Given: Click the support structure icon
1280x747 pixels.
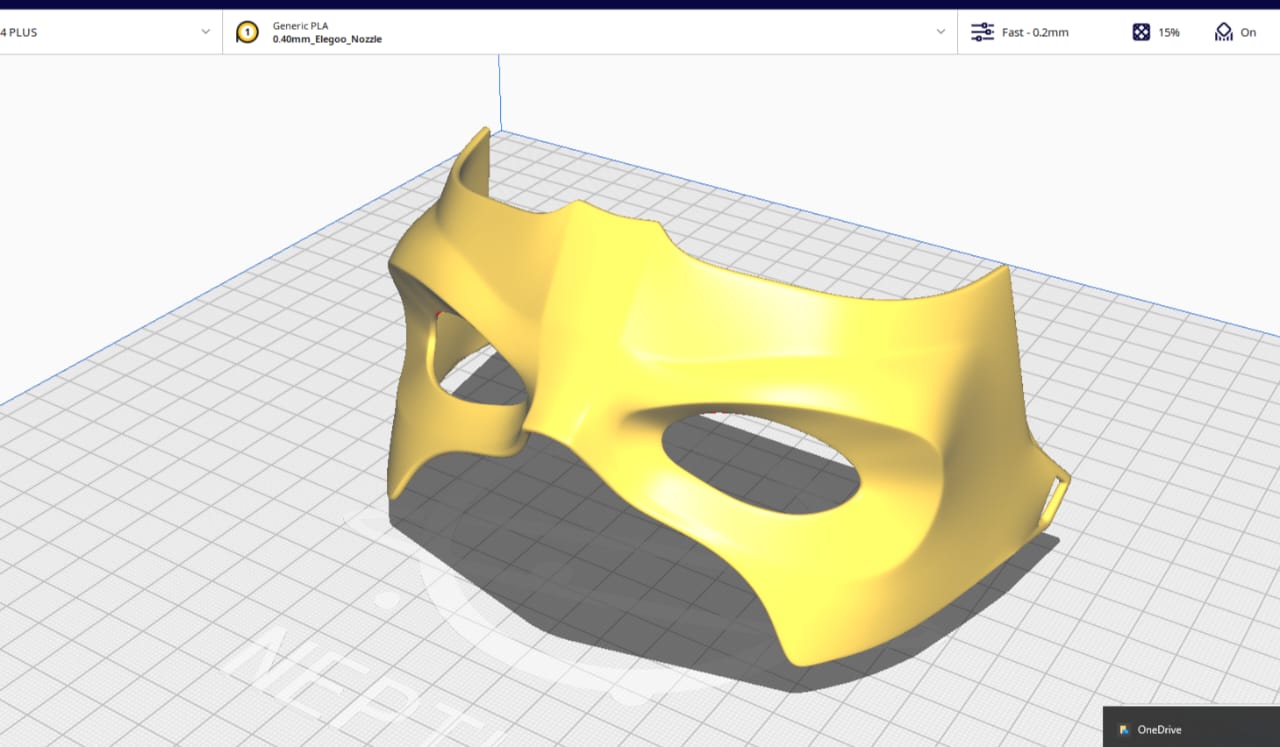Looking at the screenshot, I should click(1223, 32).
